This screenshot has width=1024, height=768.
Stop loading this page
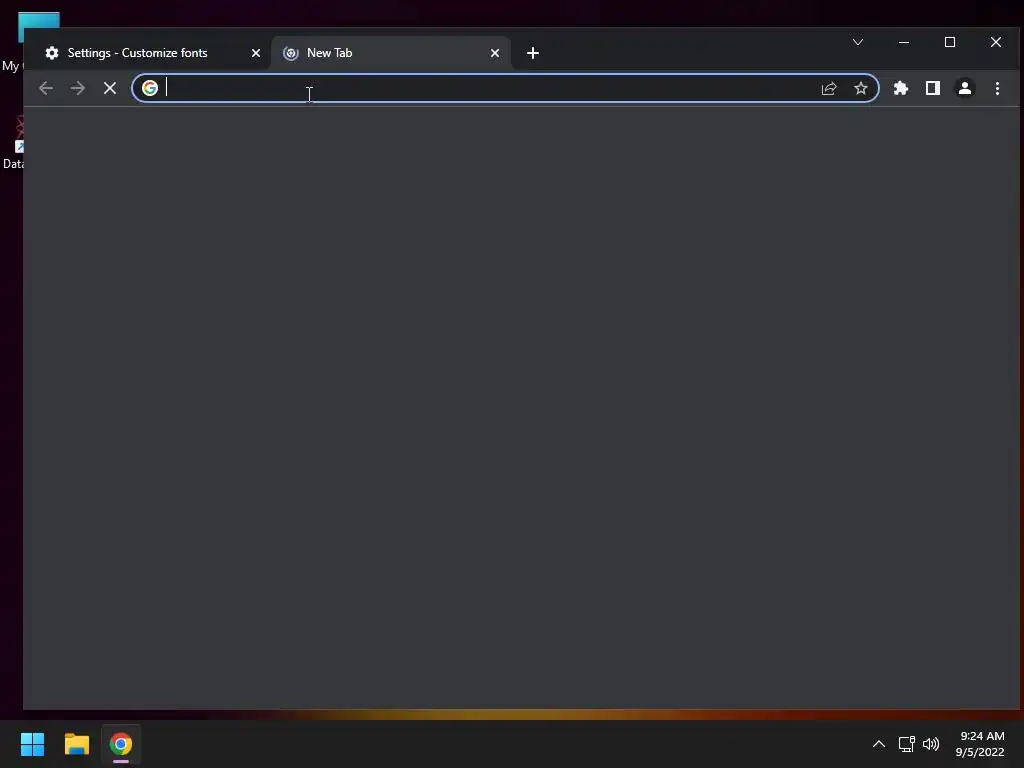click(x=110, y=88)
